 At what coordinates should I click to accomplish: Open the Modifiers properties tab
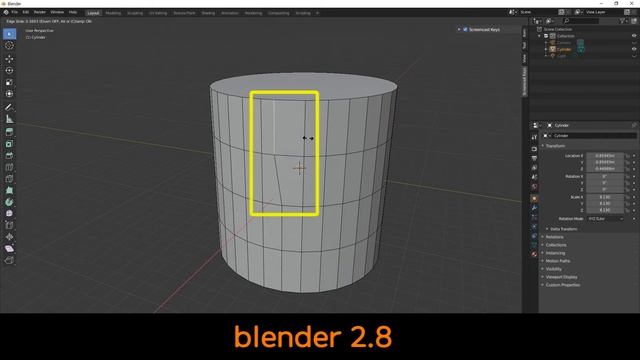(x=534, y=208)
